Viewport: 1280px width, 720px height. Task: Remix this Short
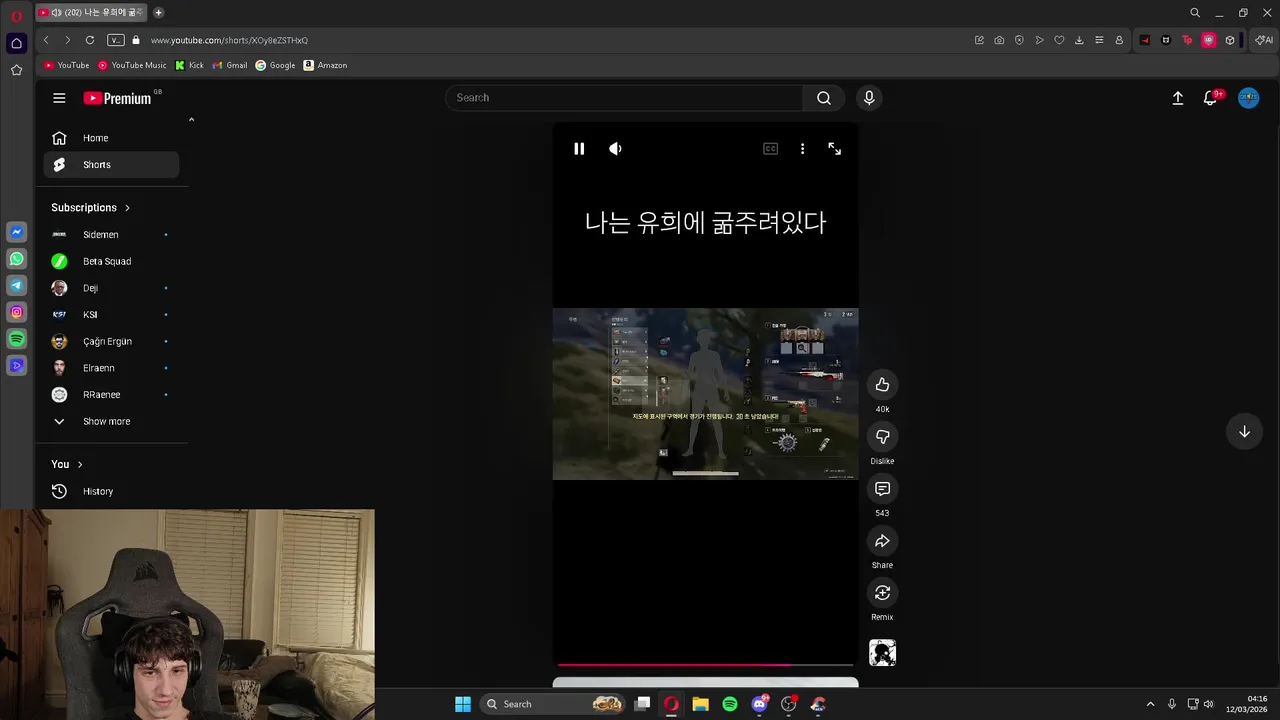coord(882,593)
